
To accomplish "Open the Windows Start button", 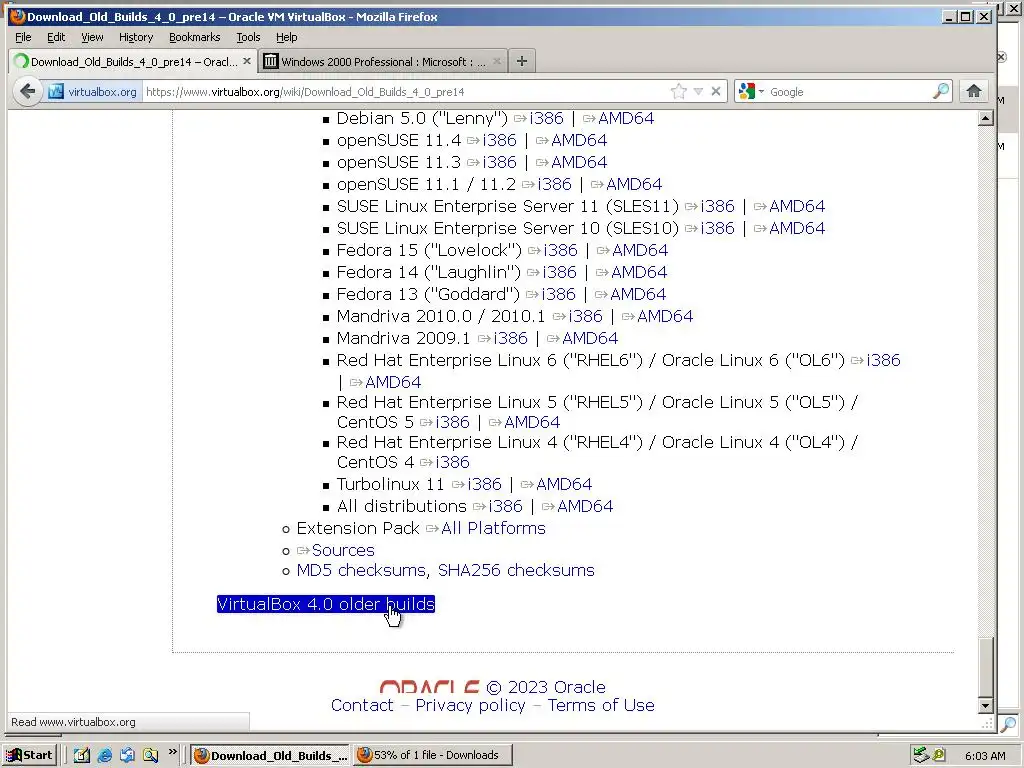I will coord(30,756).
